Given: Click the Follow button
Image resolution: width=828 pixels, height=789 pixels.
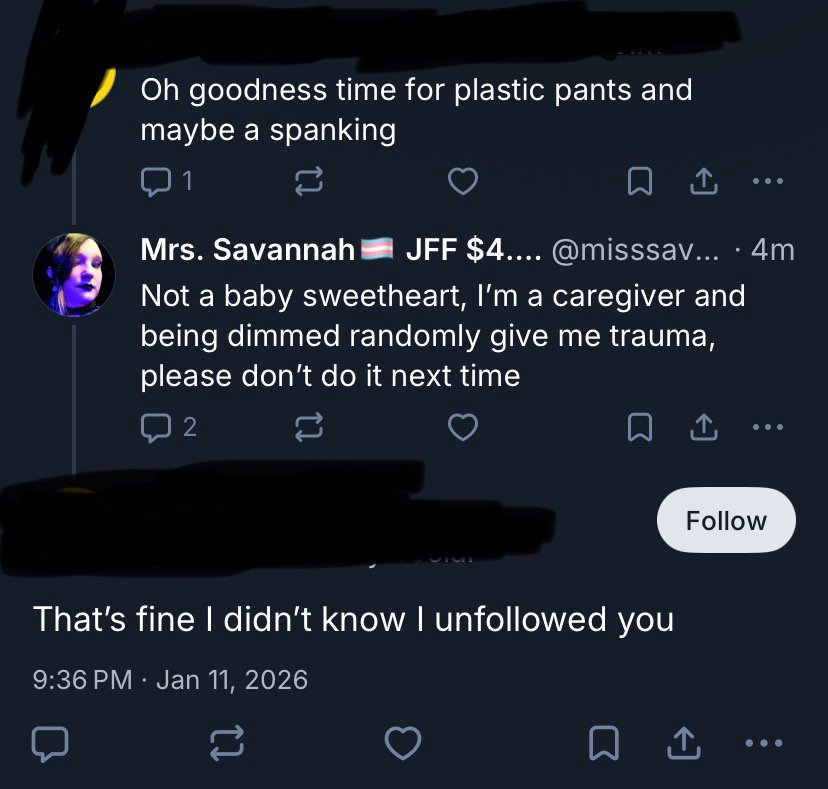Looking at the screenshot, I should (726, 520).
